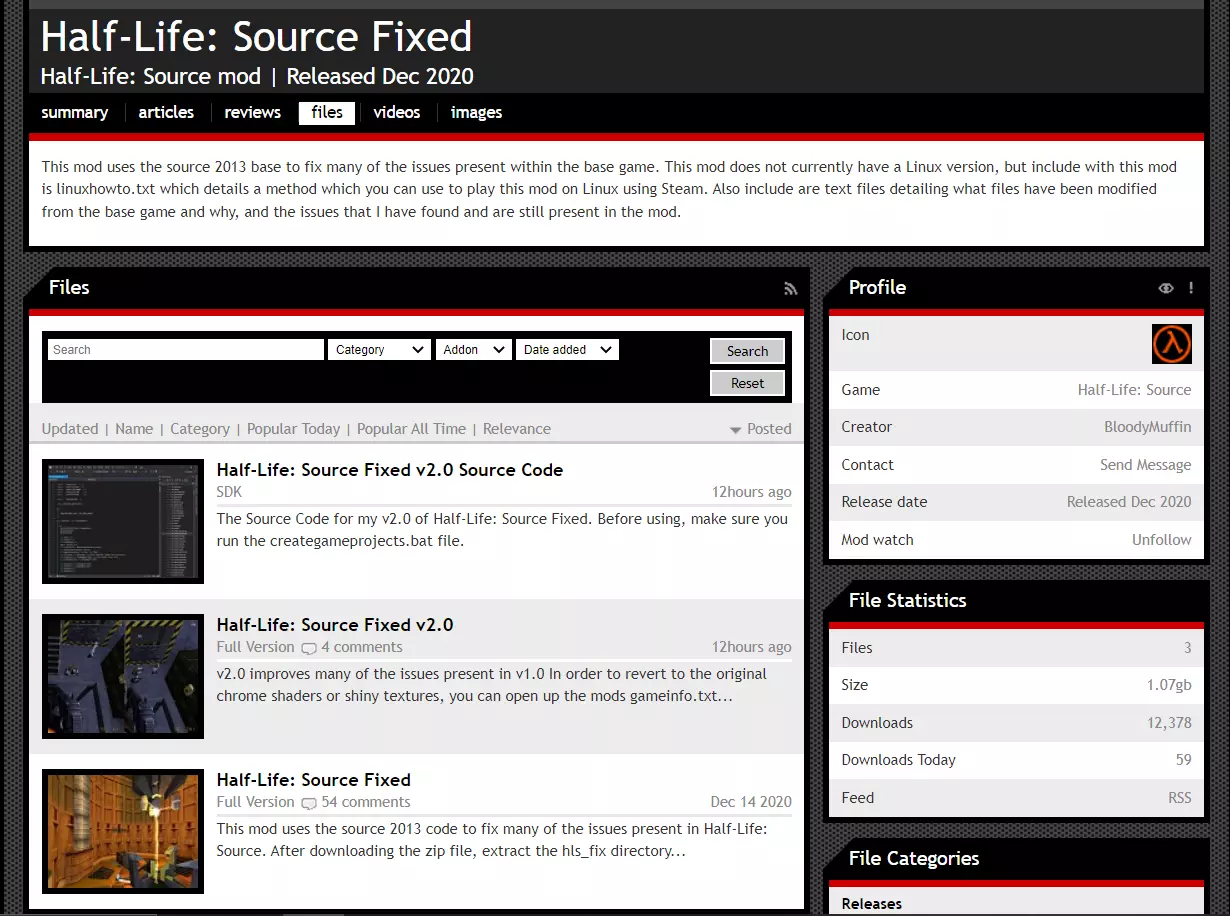Sort files by Relevance
The width and height of the screenshot is (1230, 916).
click(517, 429)
